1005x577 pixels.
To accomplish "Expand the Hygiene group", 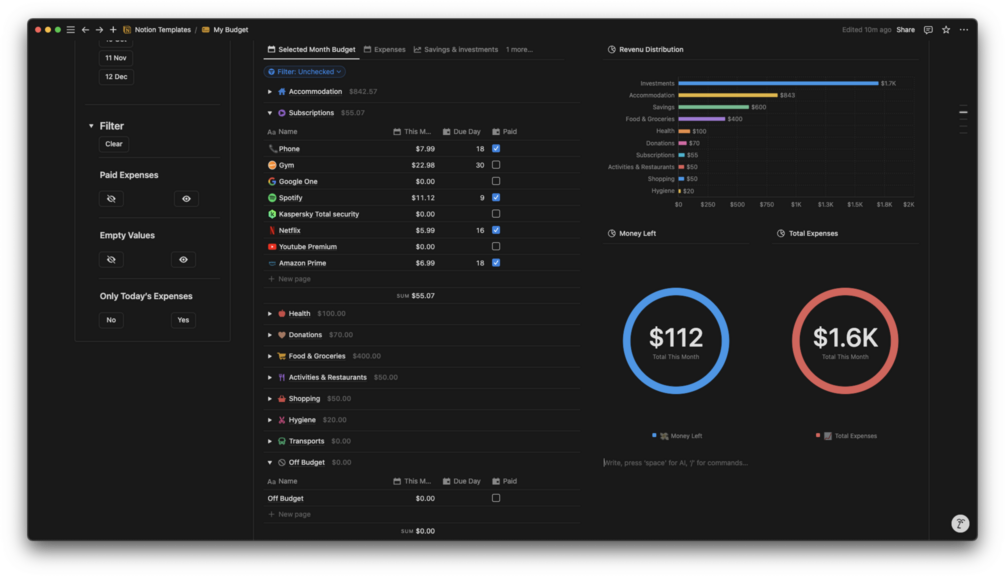I will (x=270, y=420).
